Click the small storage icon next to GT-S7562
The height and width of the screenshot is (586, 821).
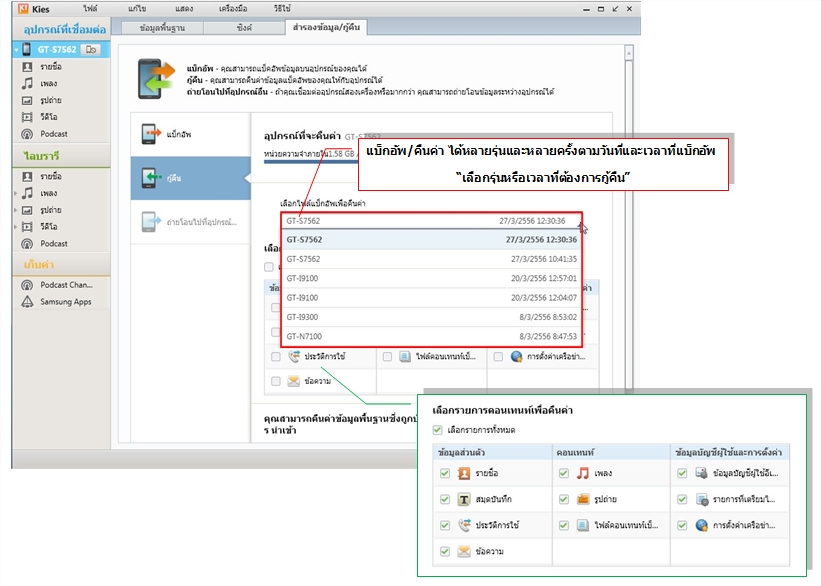click(x=91, y=49)
